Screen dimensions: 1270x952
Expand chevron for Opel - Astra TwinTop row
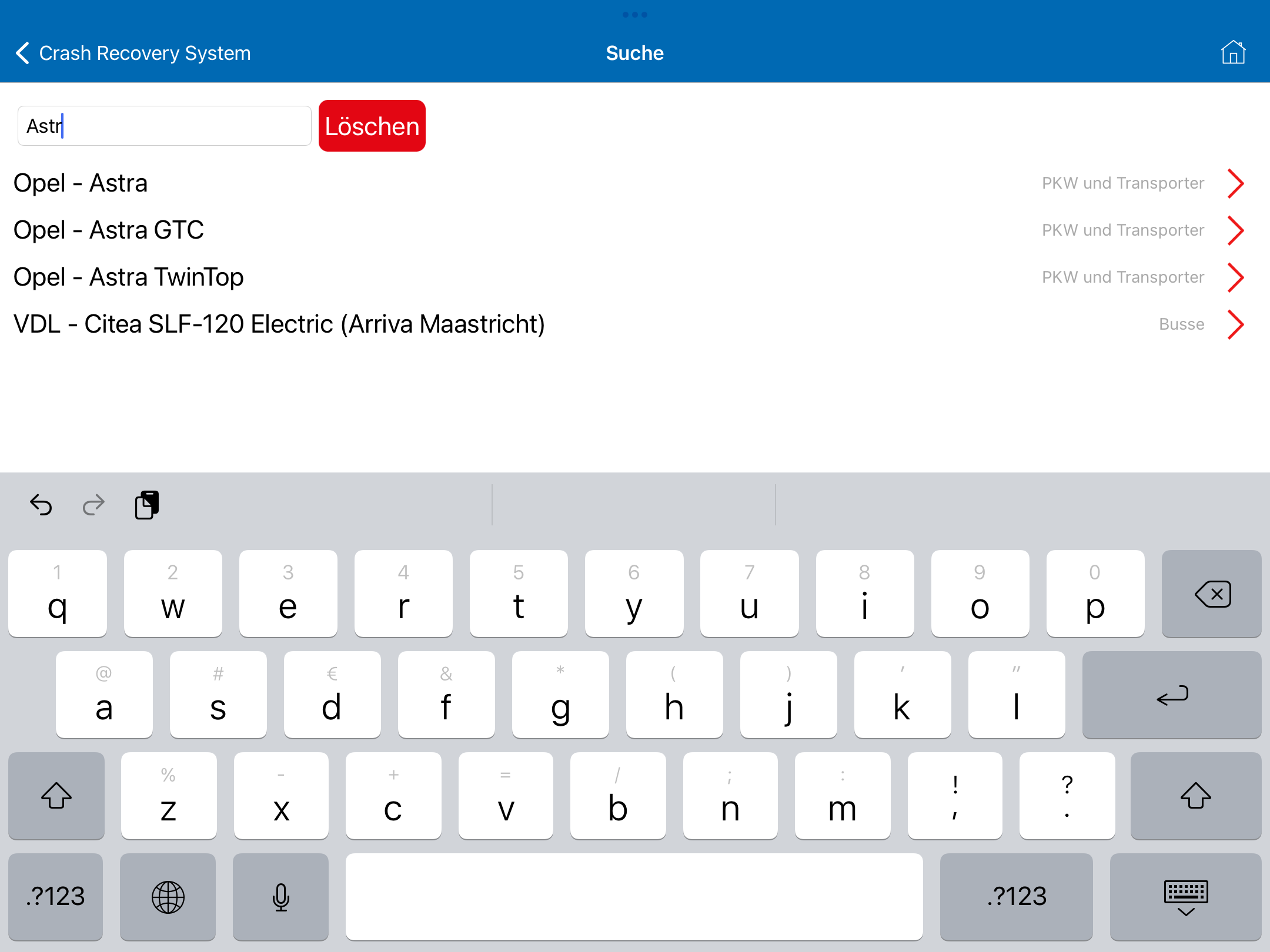click(x=1236, y=277)
